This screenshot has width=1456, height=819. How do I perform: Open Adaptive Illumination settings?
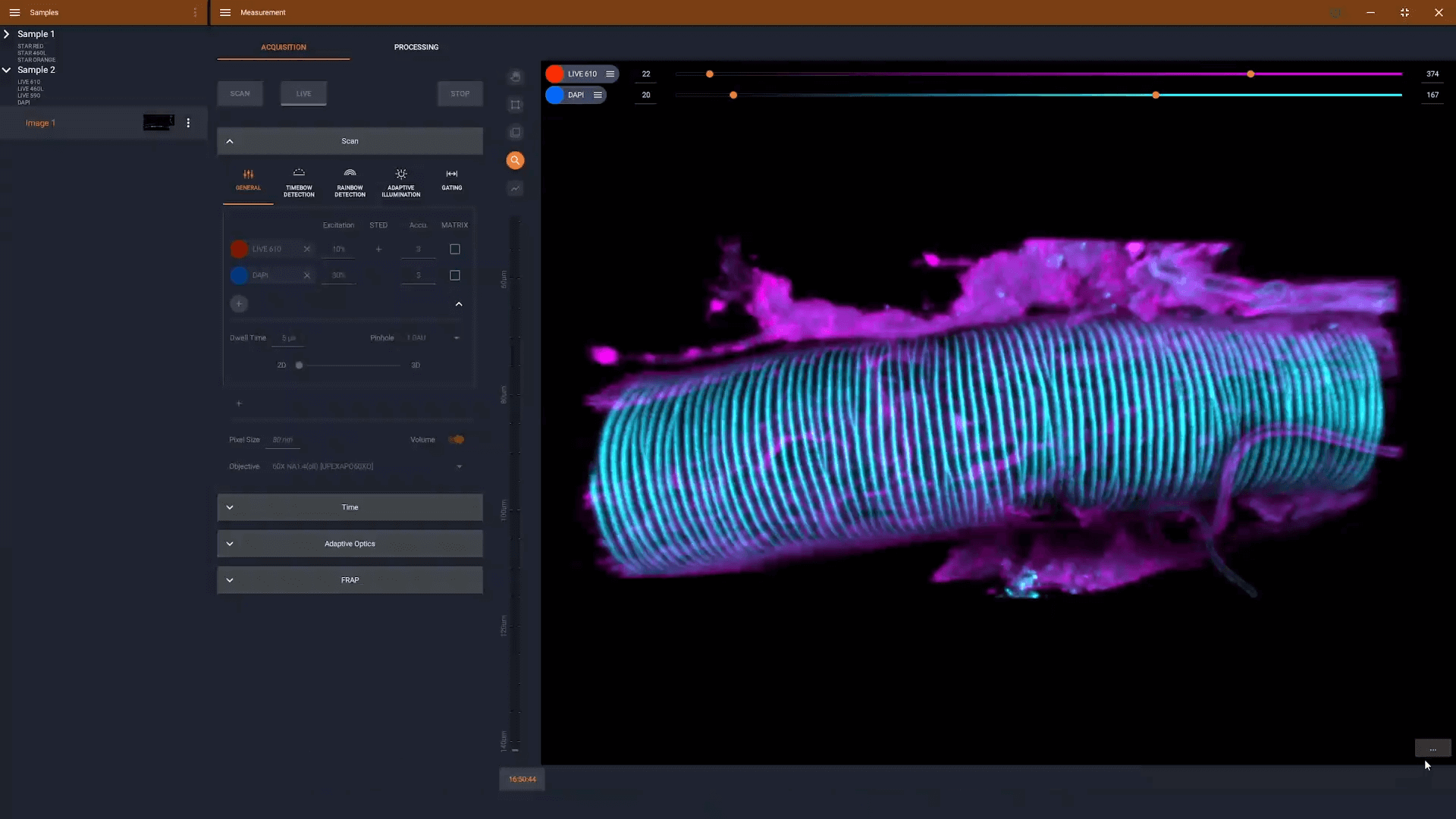[400, 182]
